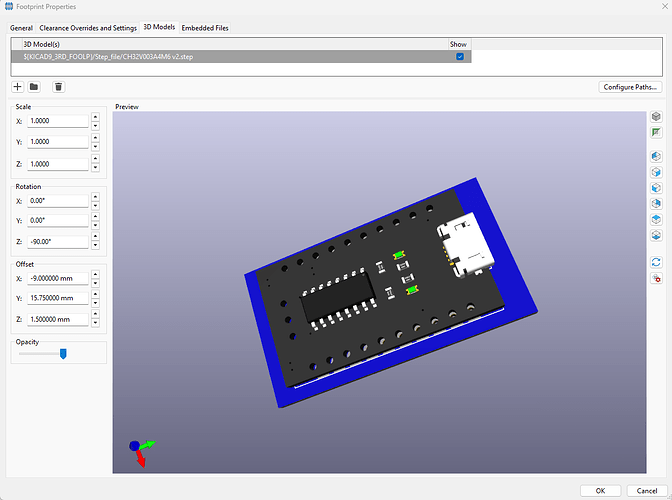Increase Scale X with the up arrow
This screenshot has width=672, height=500.
[95, 117]
